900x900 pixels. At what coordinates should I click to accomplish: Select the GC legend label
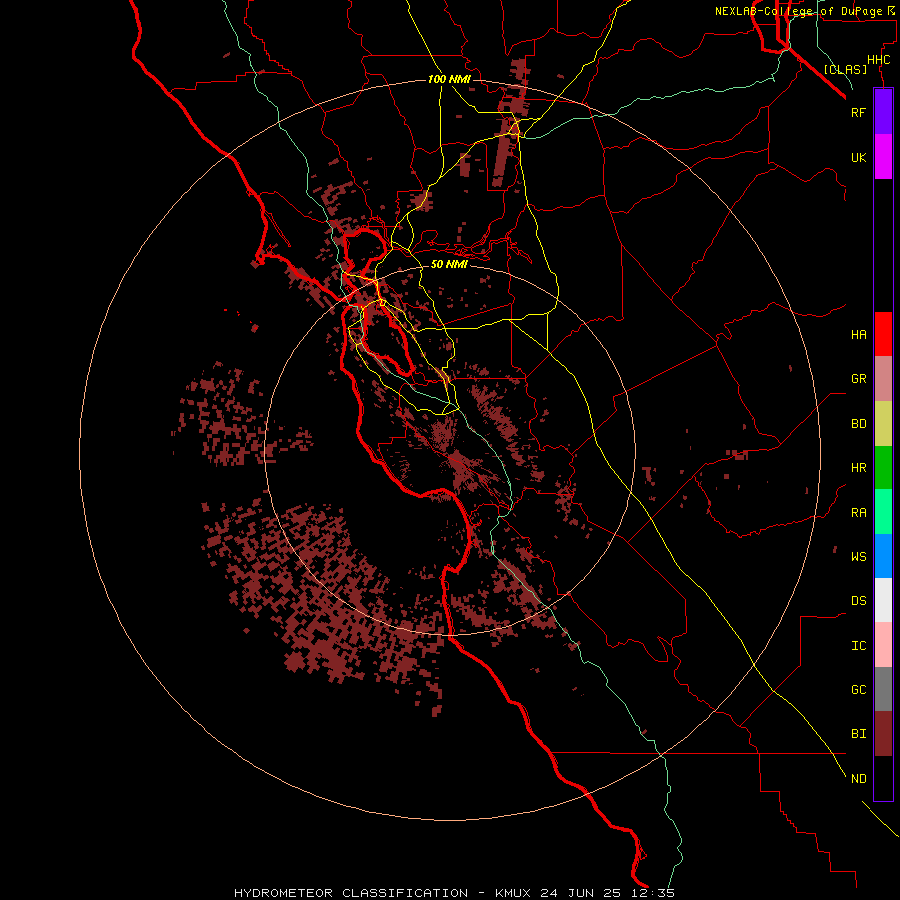tap(858, 689)
